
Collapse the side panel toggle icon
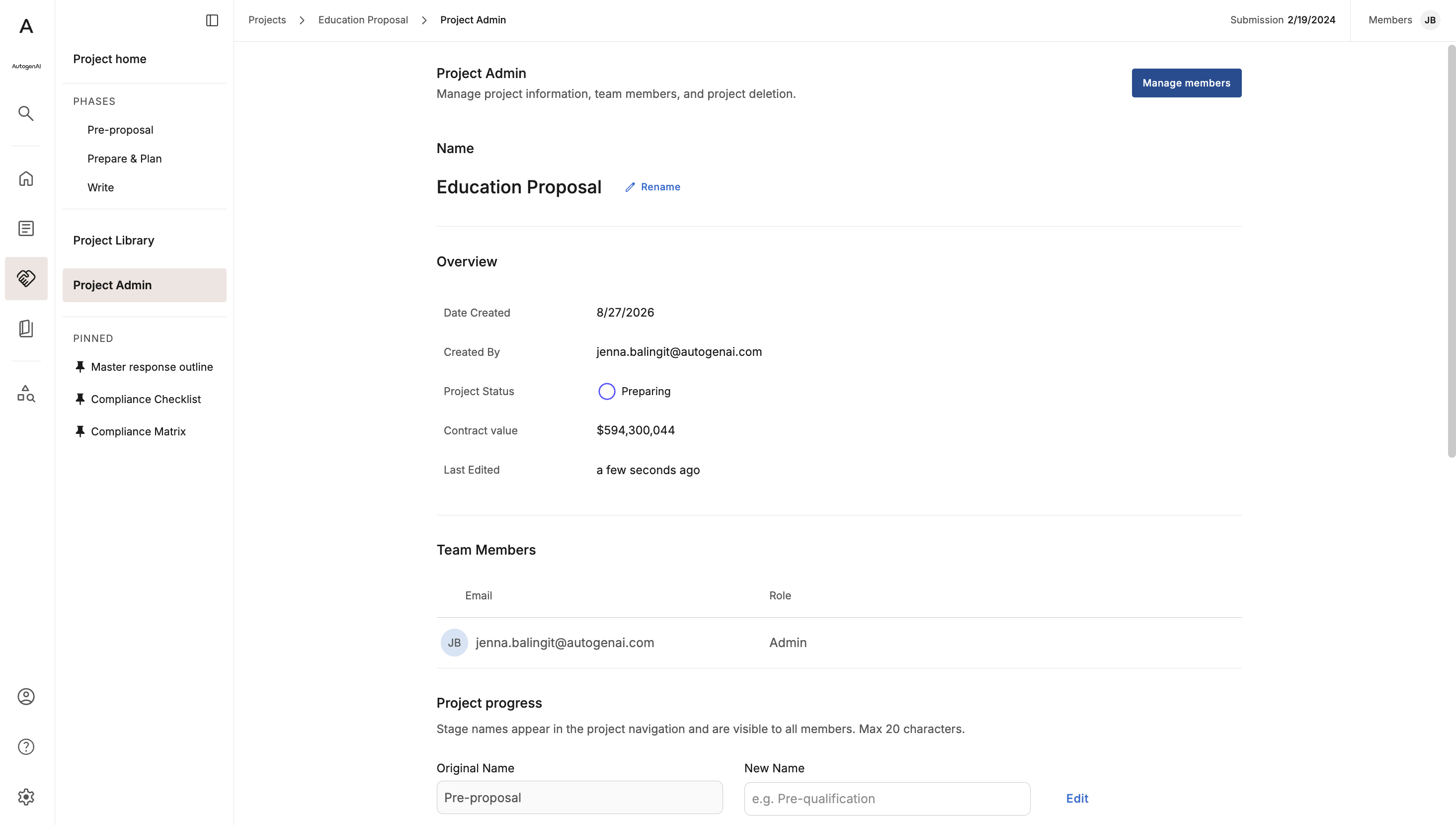pos(212,20)
